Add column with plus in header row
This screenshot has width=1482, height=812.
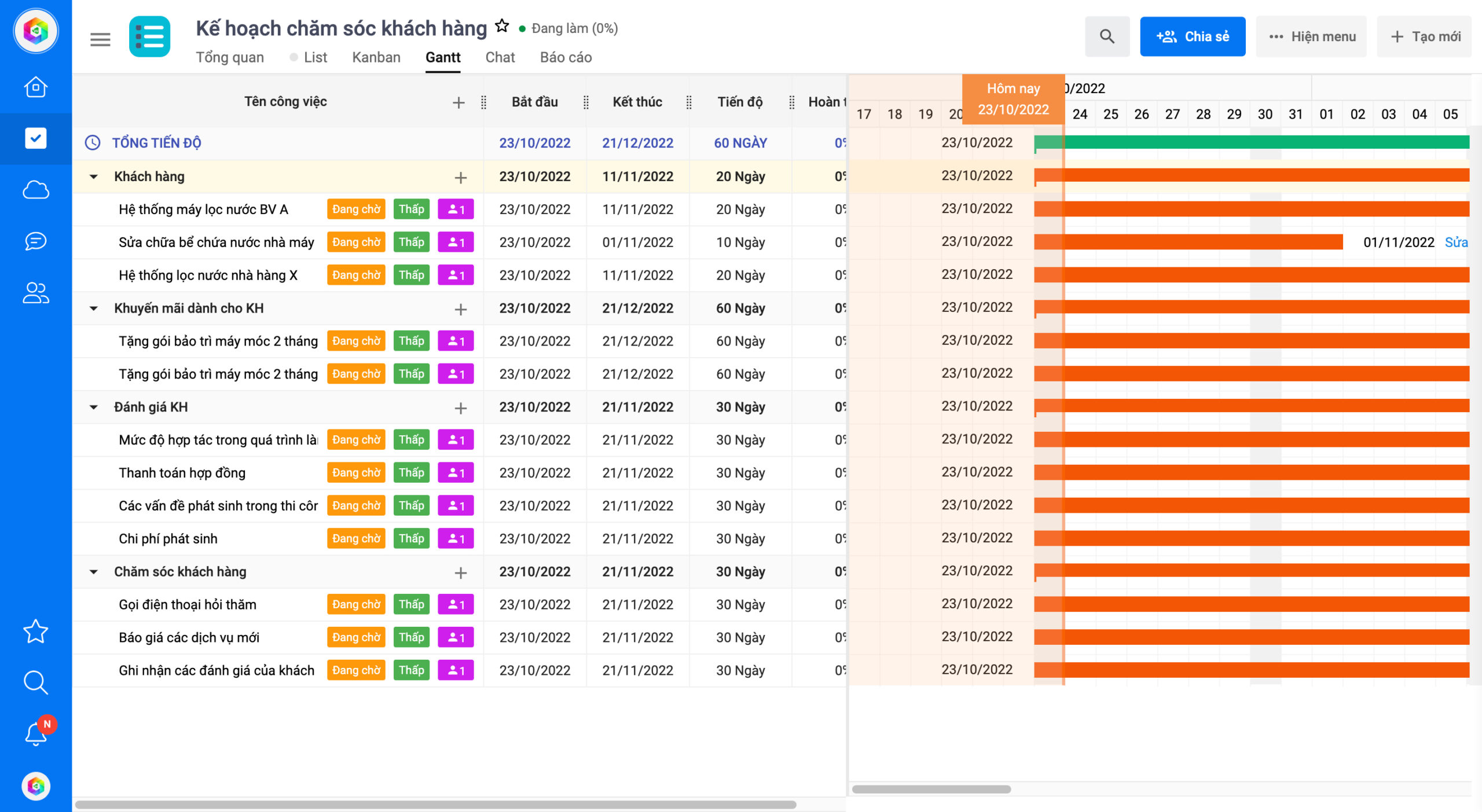tap(458, 102)
